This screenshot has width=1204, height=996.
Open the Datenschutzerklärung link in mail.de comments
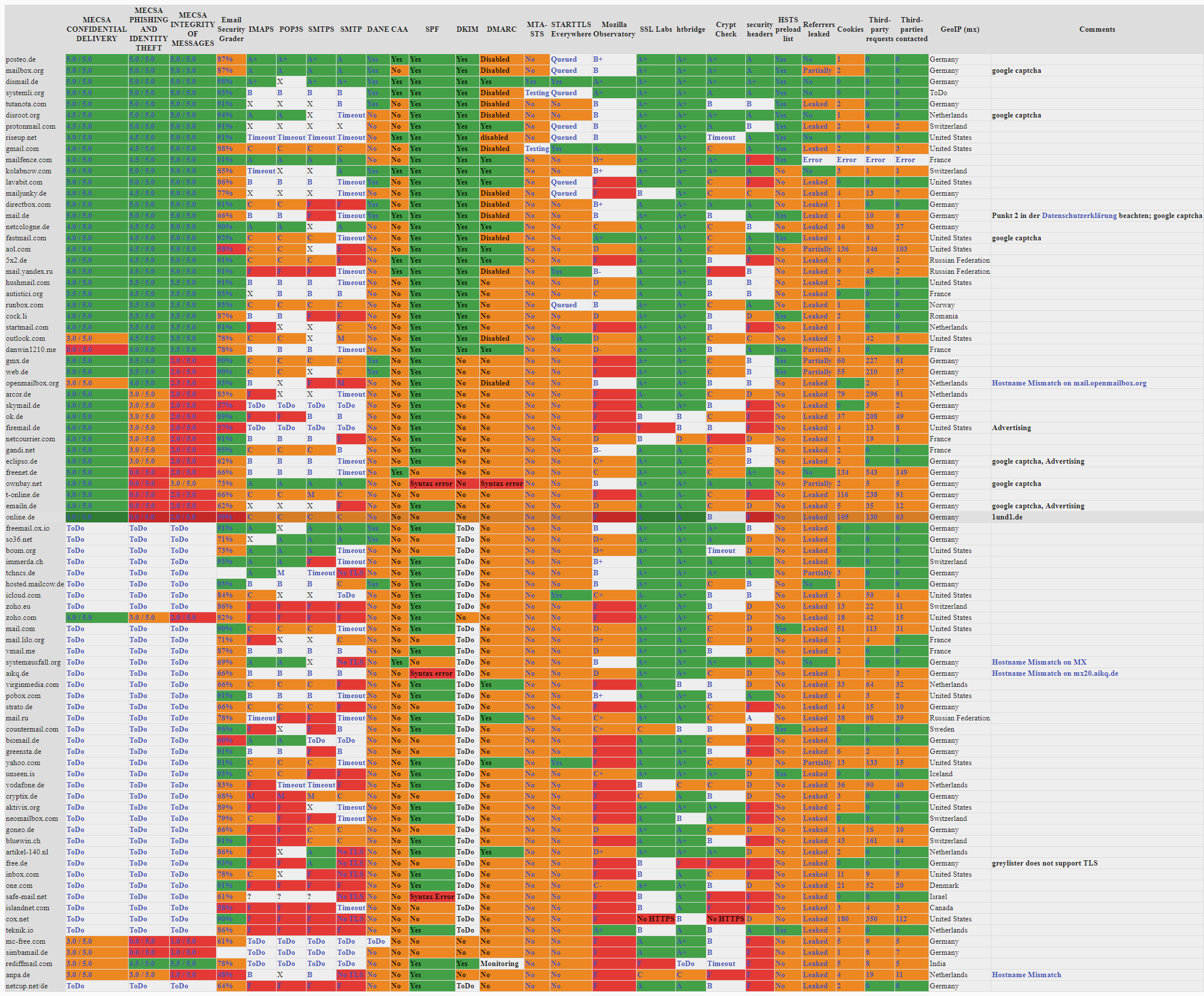[1079, 216]
